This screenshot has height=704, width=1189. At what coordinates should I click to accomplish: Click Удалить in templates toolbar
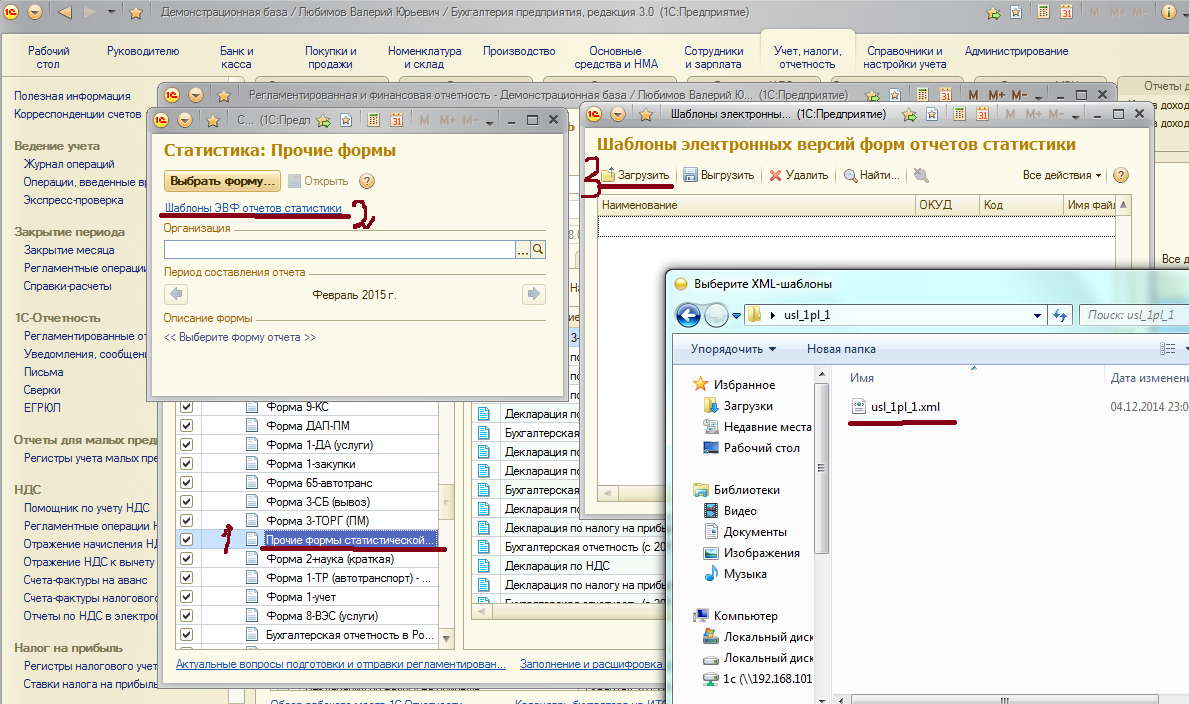(798, 175)
